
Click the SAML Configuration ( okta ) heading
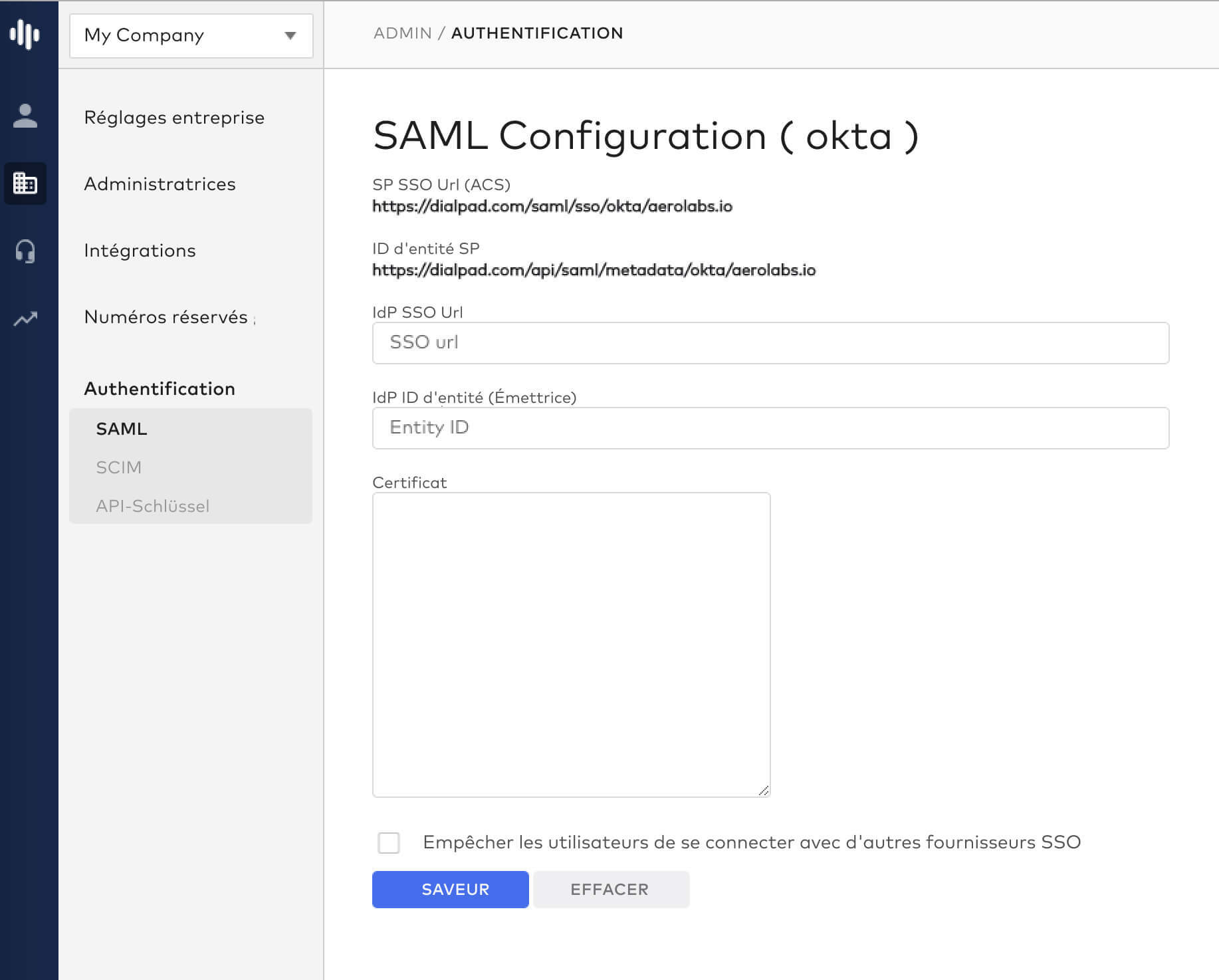coord(646,136)
